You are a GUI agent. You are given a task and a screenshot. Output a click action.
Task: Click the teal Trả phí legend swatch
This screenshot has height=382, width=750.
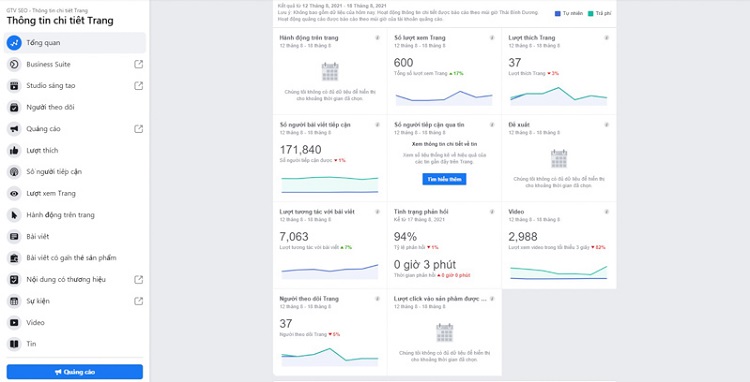[x=591, y=13]
